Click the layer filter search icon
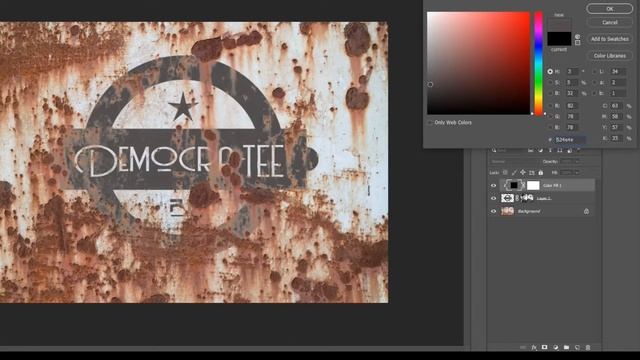The width and height of the screenshot is (640, 360). click(494, 151)
